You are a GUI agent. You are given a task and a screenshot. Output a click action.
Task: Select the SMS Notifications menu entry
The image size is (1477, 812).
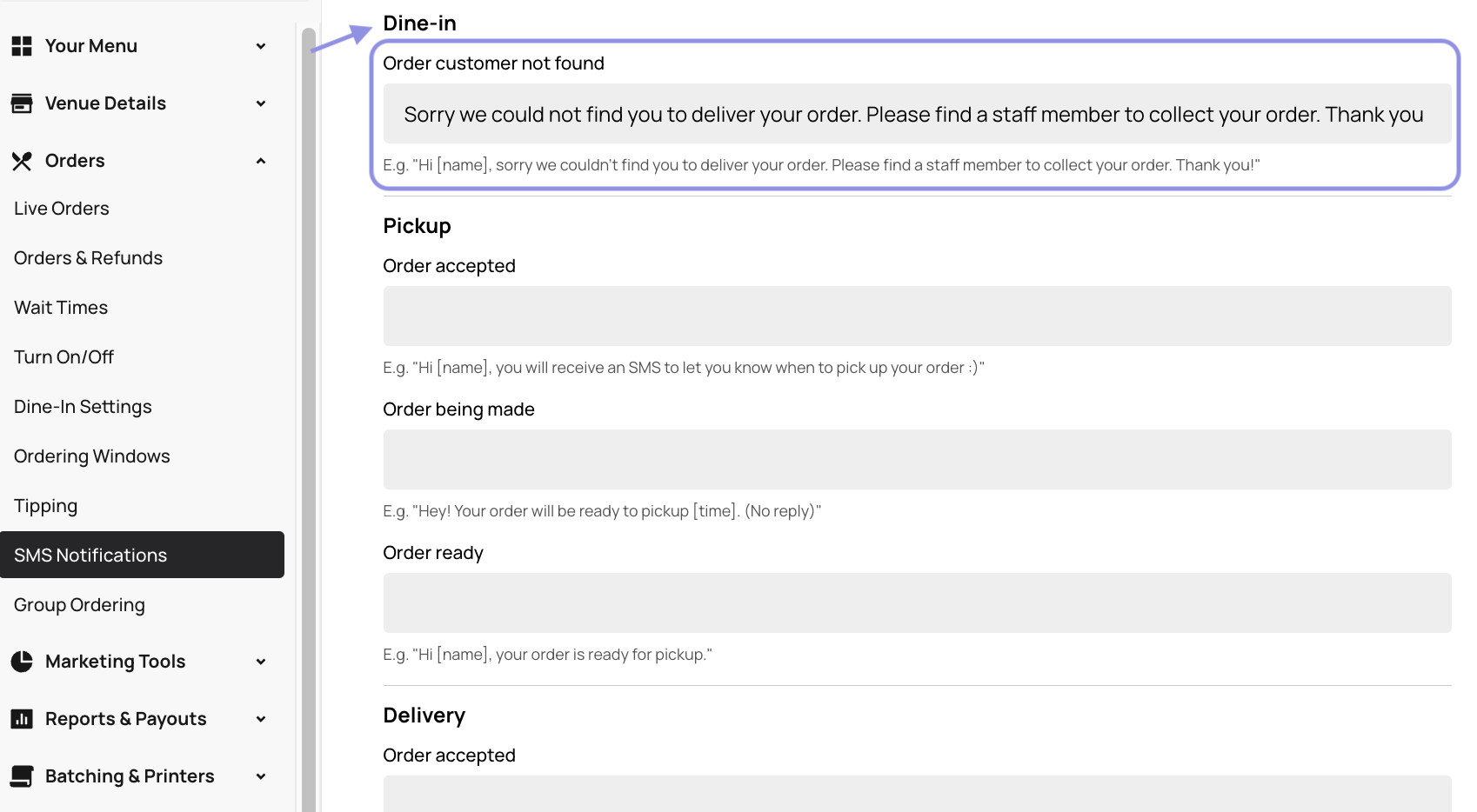(x=90, y=555)
